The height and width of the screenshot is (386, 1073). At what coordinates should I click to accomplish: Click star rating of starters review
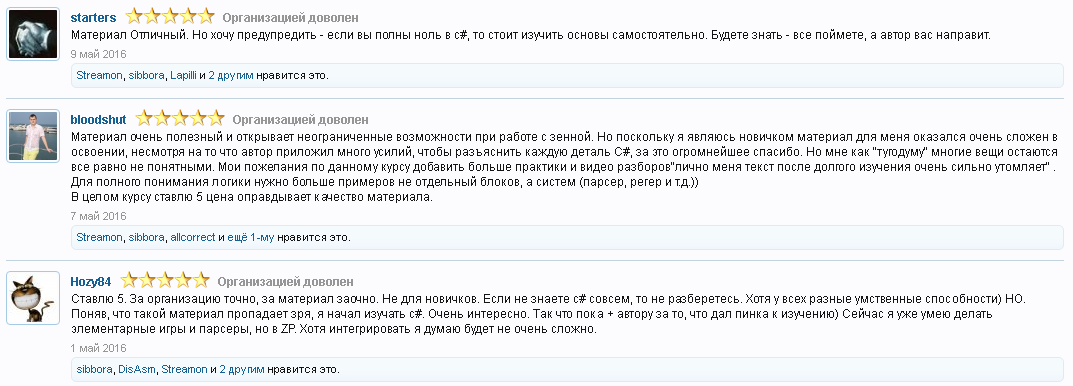point(170,16)
